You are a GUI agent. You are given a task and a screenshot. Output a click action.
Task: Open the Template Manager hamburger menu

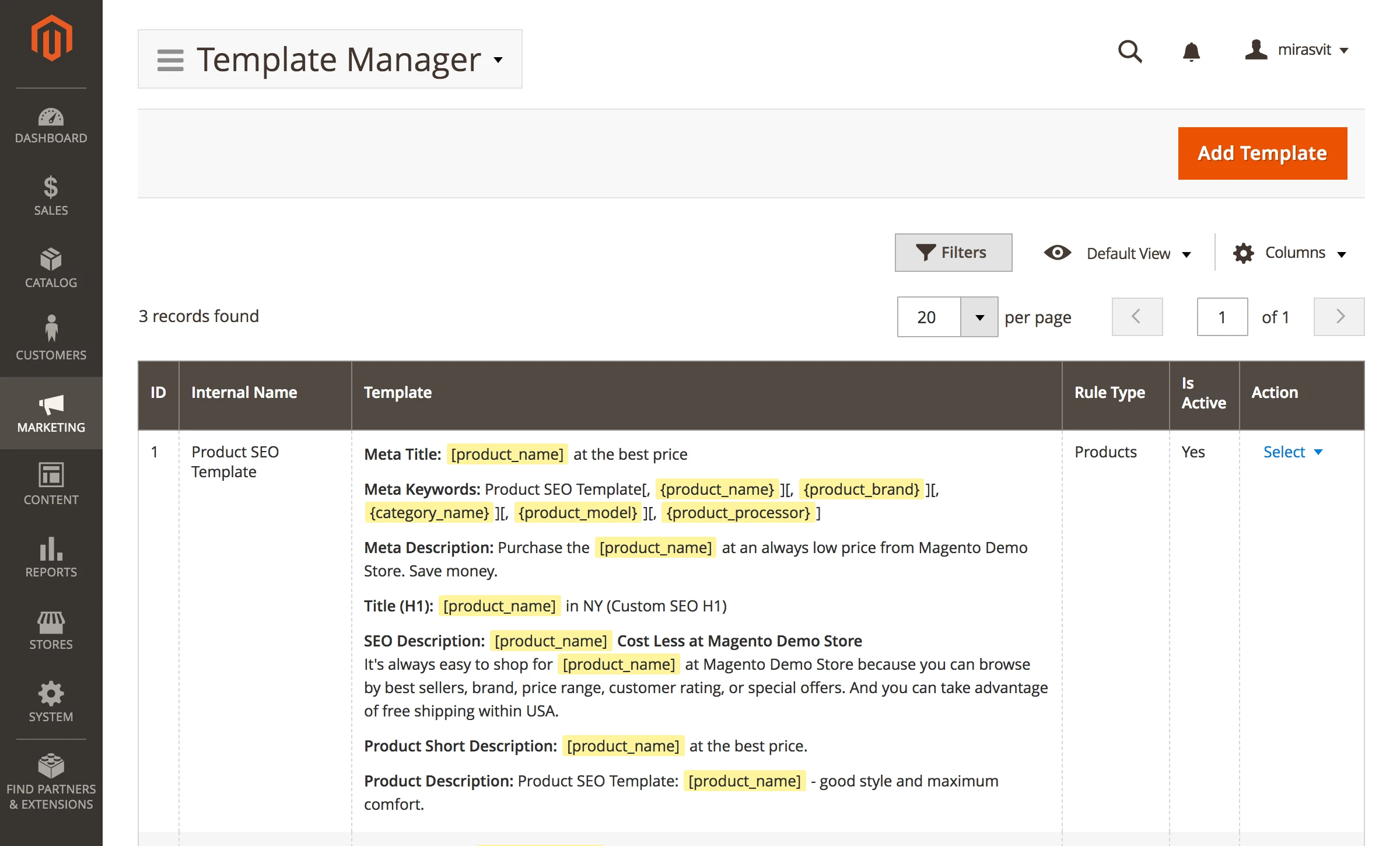click(170, 59)
